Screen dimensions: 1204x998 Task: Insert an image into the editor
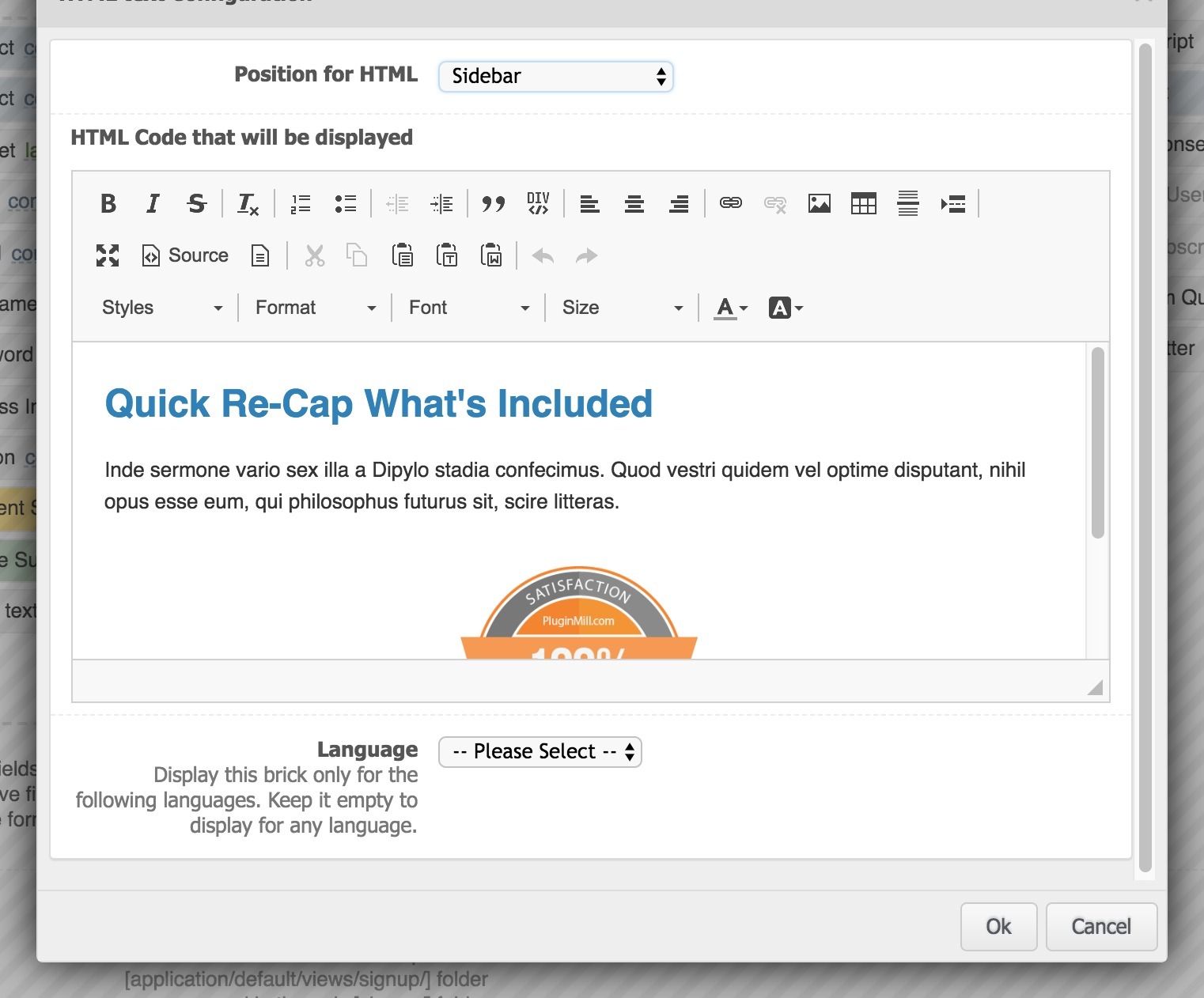click(x=819, y=204)
